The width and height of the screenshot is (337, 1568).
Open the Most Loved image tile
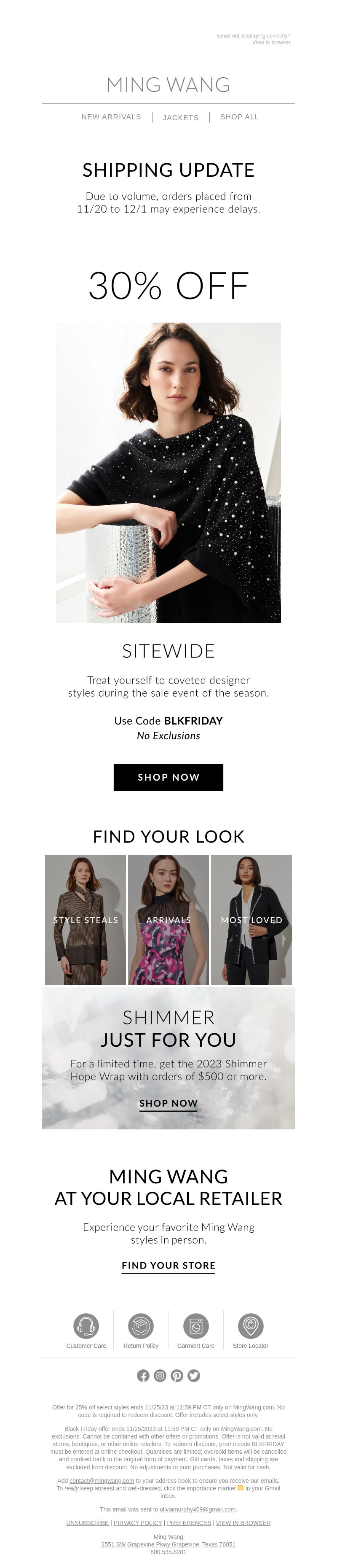251,920
